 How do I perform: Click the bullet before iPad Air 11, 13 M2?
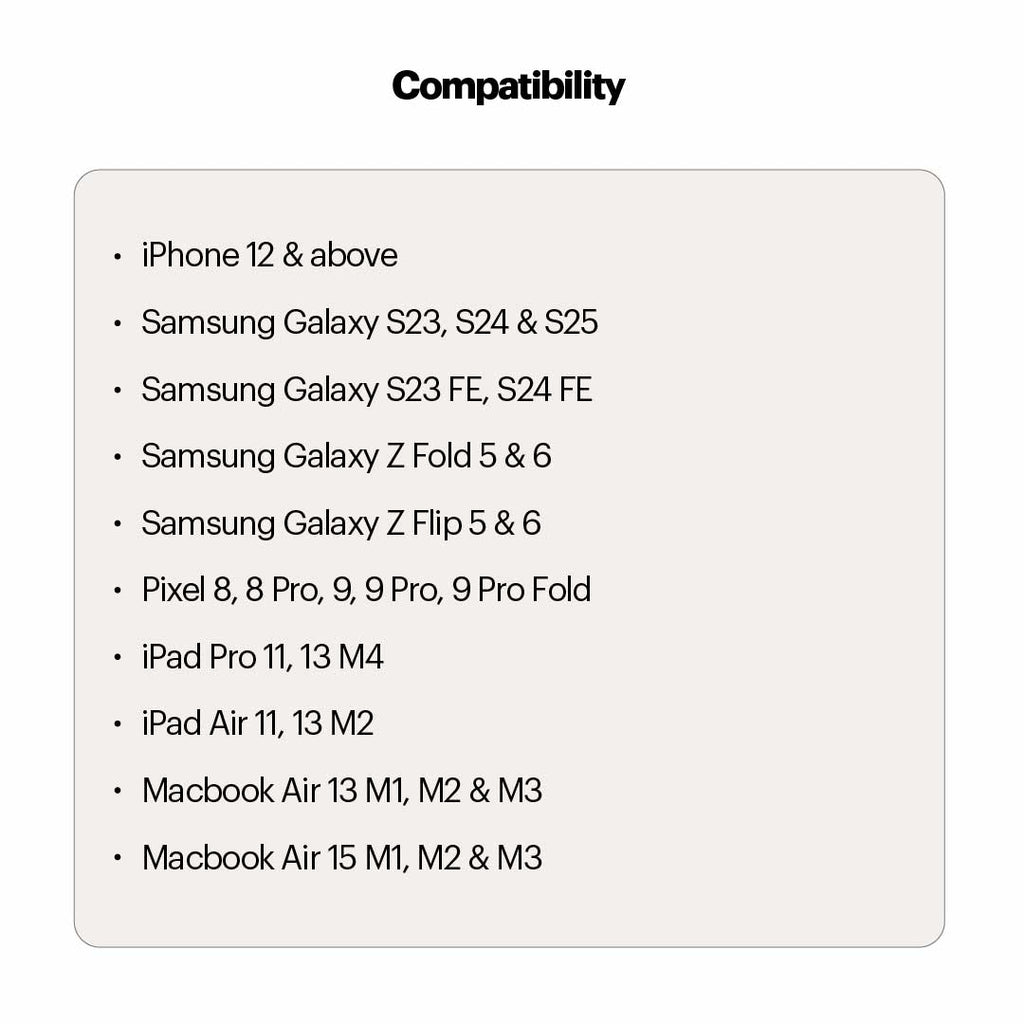[118, 725]
